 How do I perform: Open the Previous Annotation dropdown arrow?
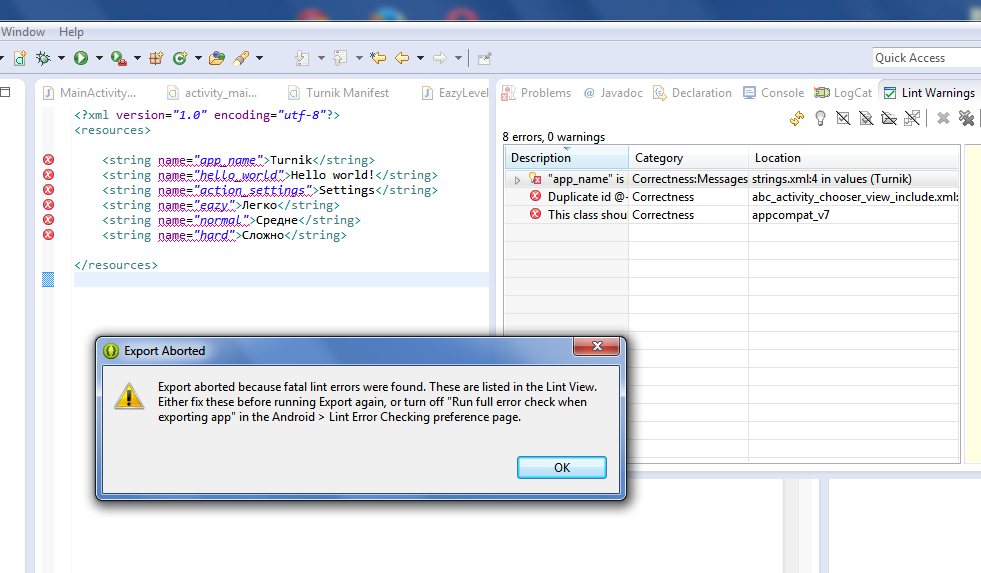(359, 58)
